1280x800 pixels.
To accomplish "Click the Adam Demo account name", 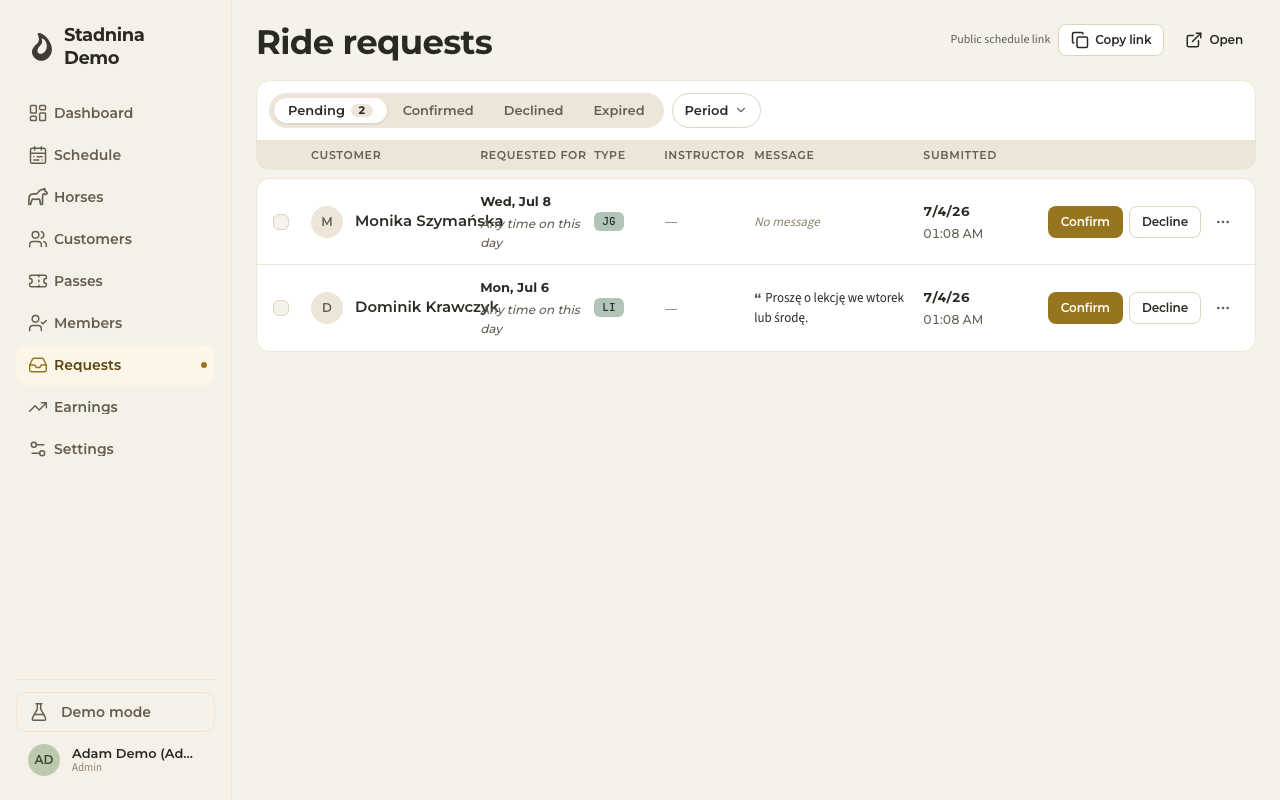I will tap(132, 754).
